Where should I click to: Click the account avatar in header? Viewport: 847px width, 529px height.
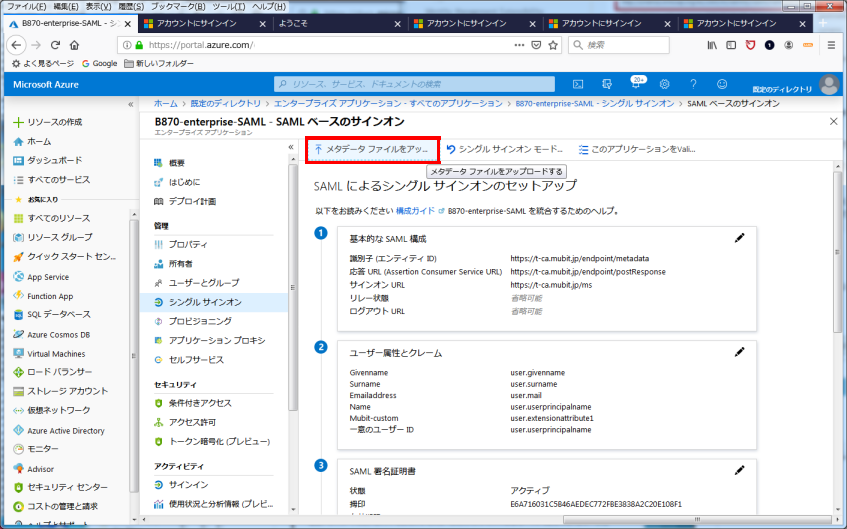829,85
